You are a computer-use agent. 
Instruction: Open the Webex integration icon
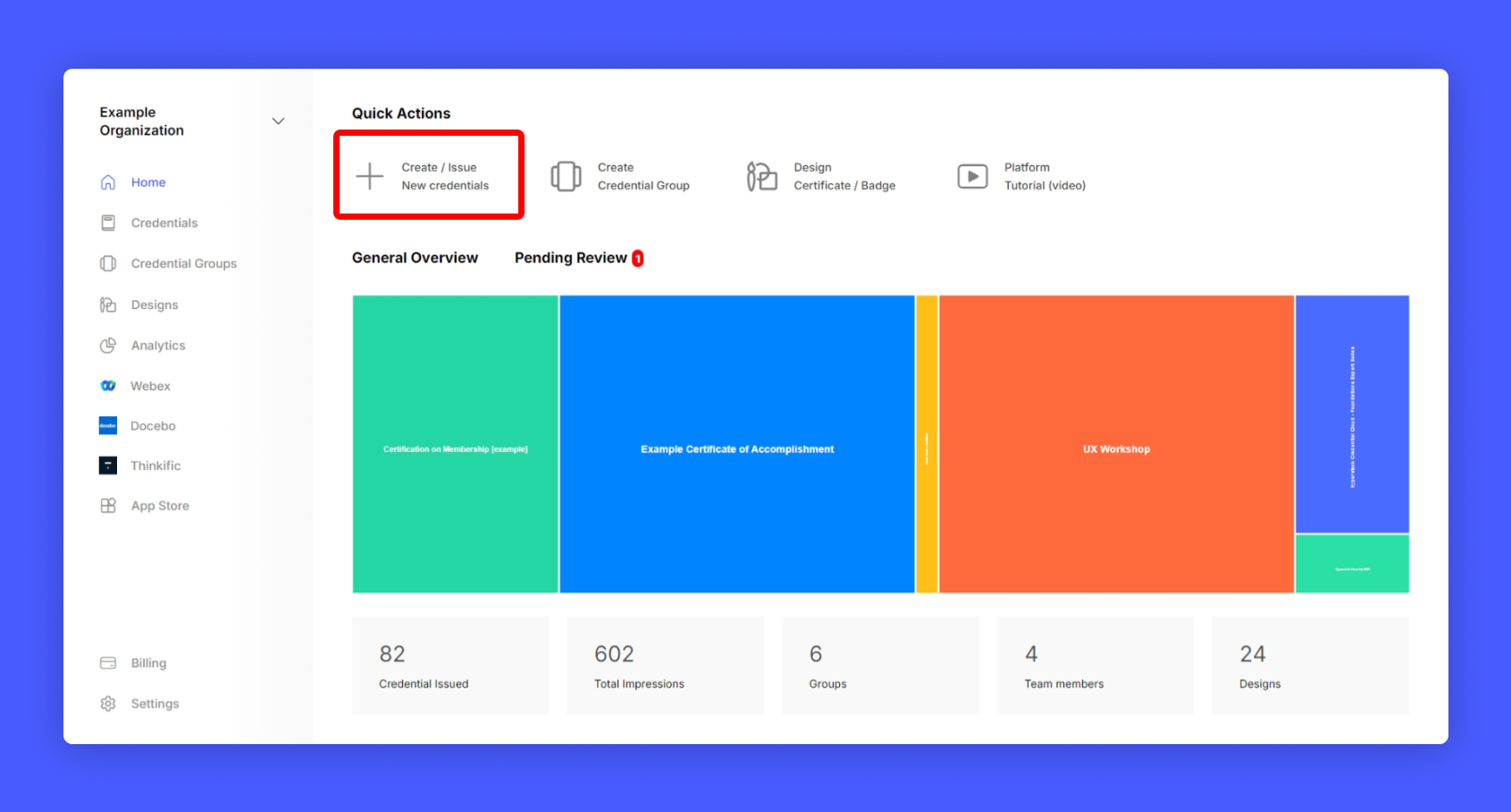(108, 386)
